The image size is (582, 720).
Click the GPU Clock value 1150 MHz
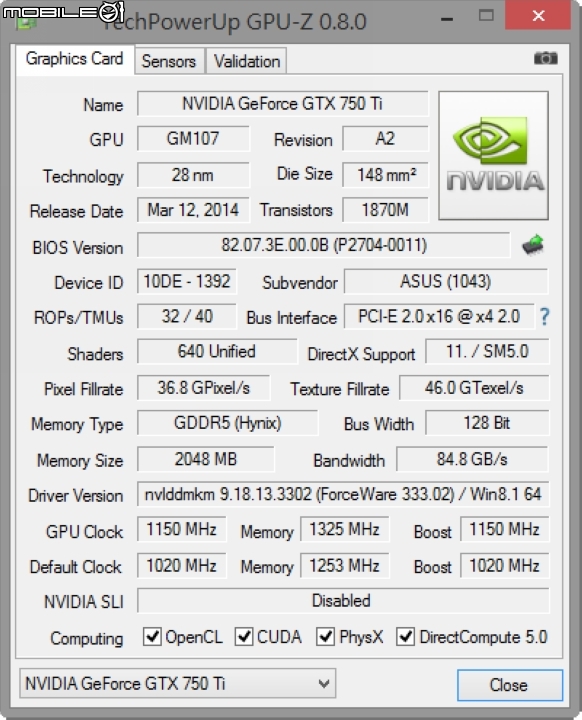pyautogui.click(x=181, y=529)
